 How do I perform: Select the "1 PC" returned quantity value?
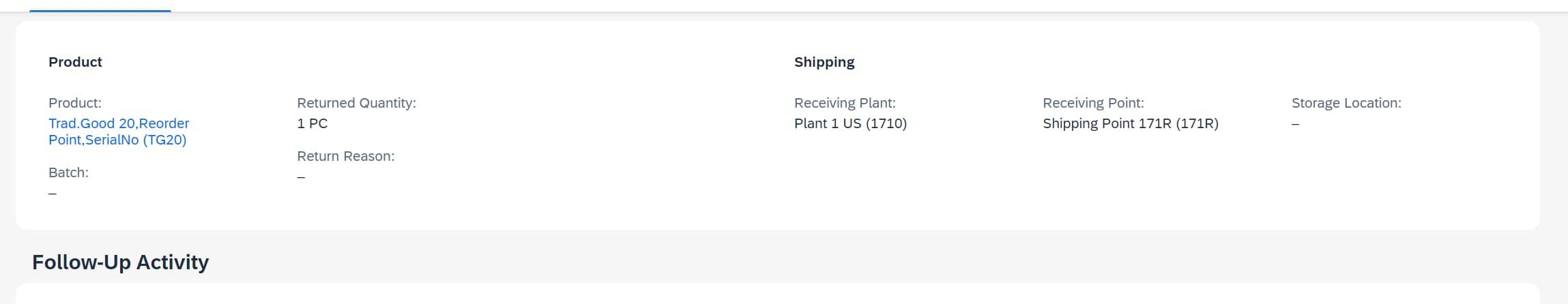pos(312,123)
